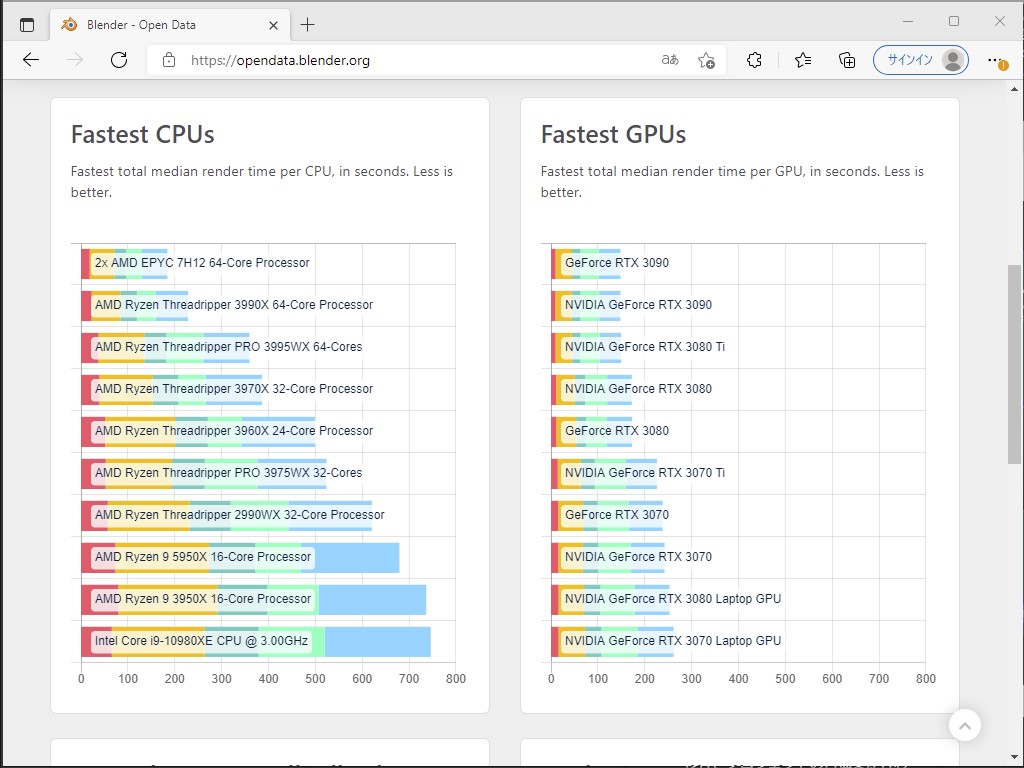Click the opendata.blender.org address field

pos(400,60)
